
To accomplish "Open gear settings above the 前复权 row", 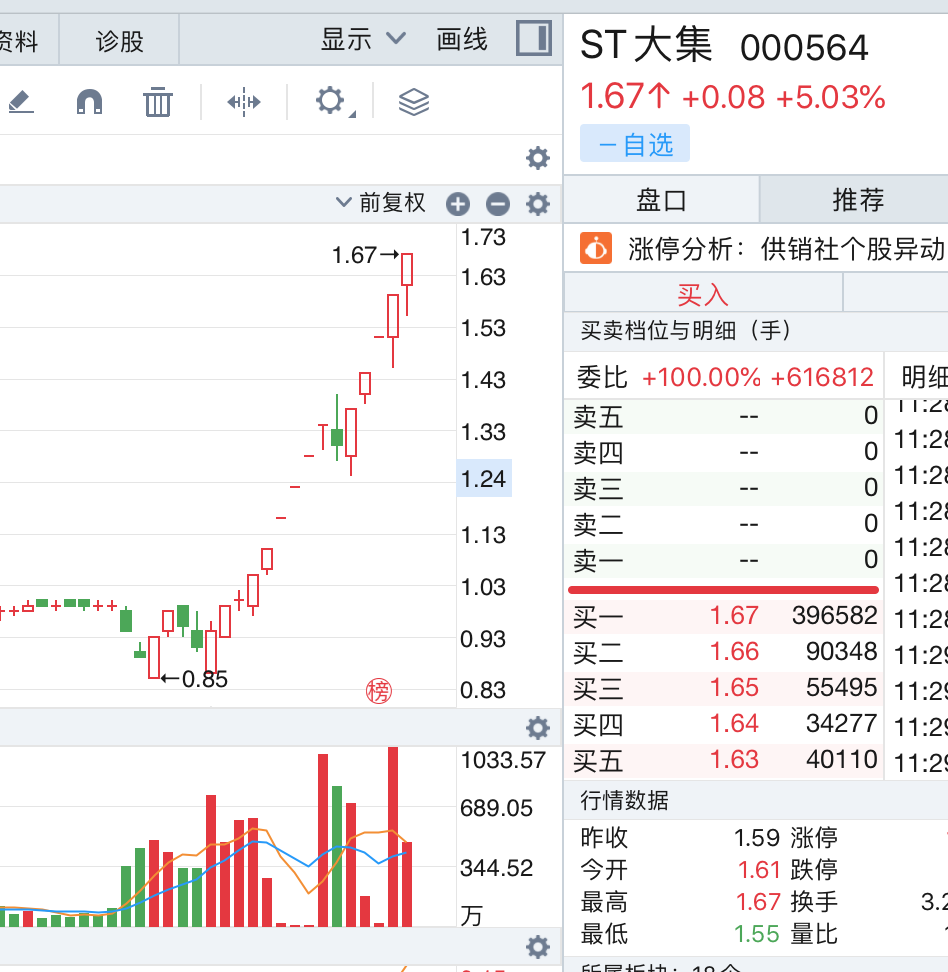I will click(x=538, y=158).
